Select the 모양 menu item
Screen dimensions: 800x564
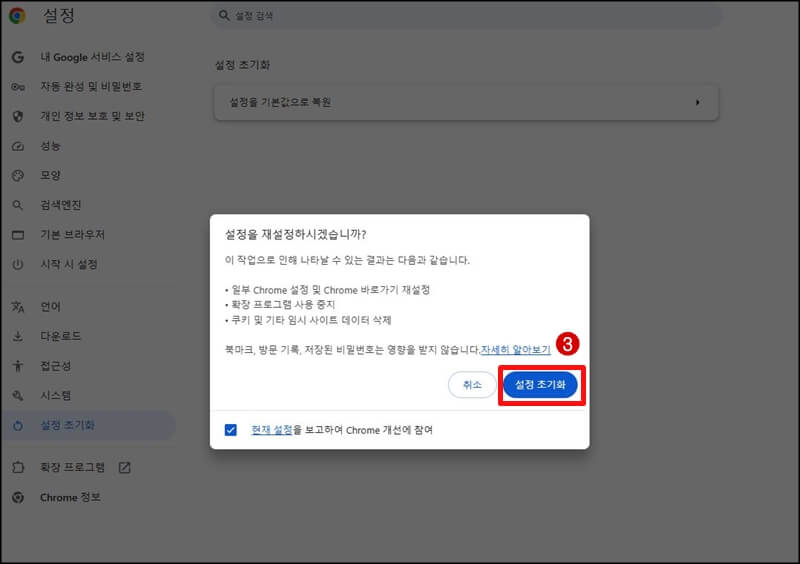tap(51, 176)
